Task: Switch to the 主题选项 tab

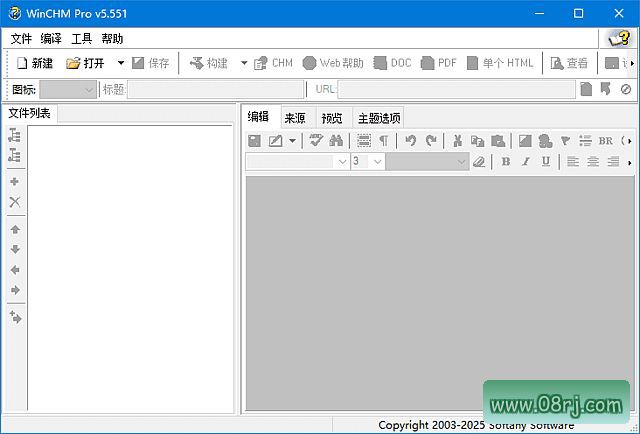Action: (x=379, y=118)
